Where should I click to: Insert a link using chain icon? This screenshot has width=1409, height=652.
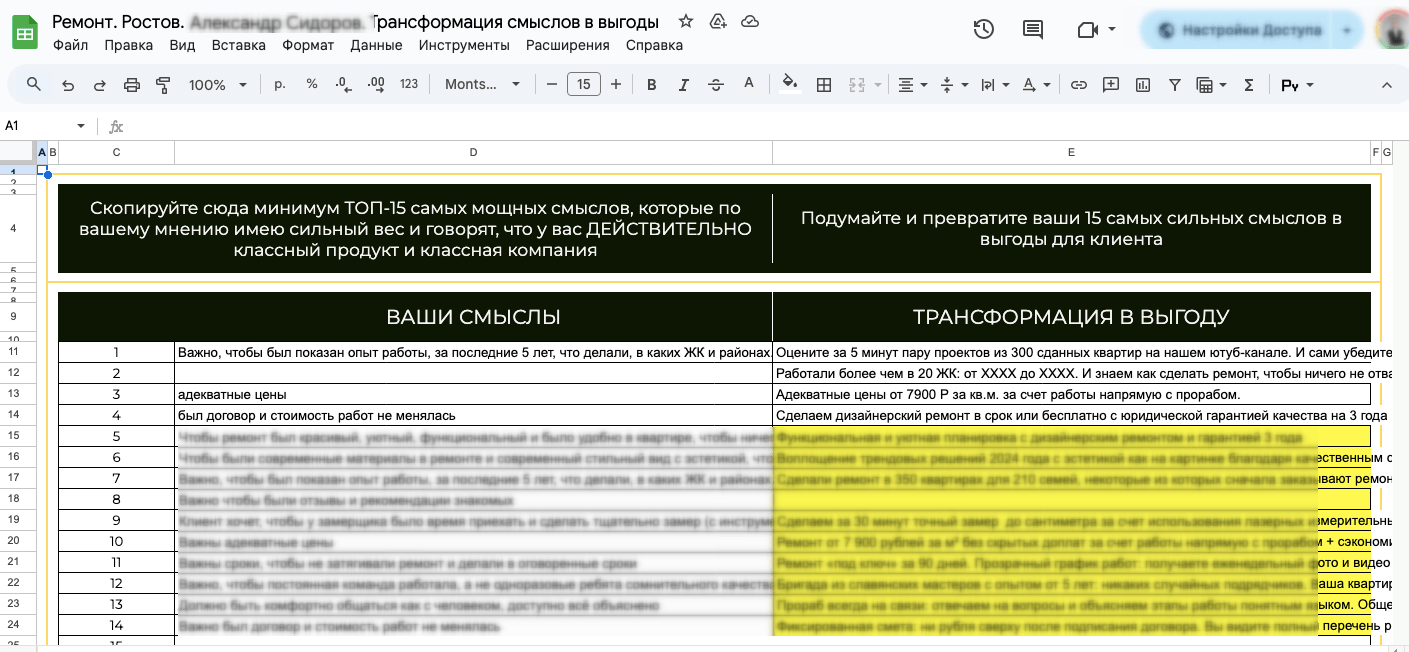tap(1078, 85)
